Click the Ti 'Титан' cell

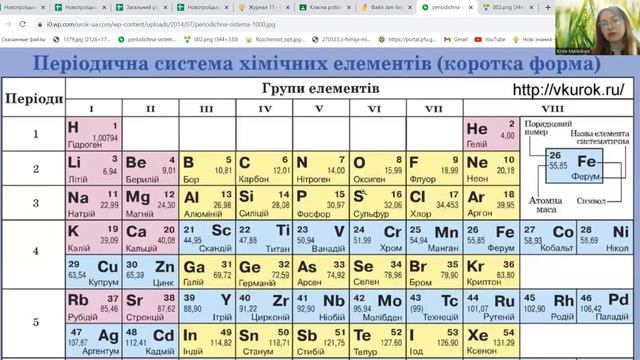264,238
